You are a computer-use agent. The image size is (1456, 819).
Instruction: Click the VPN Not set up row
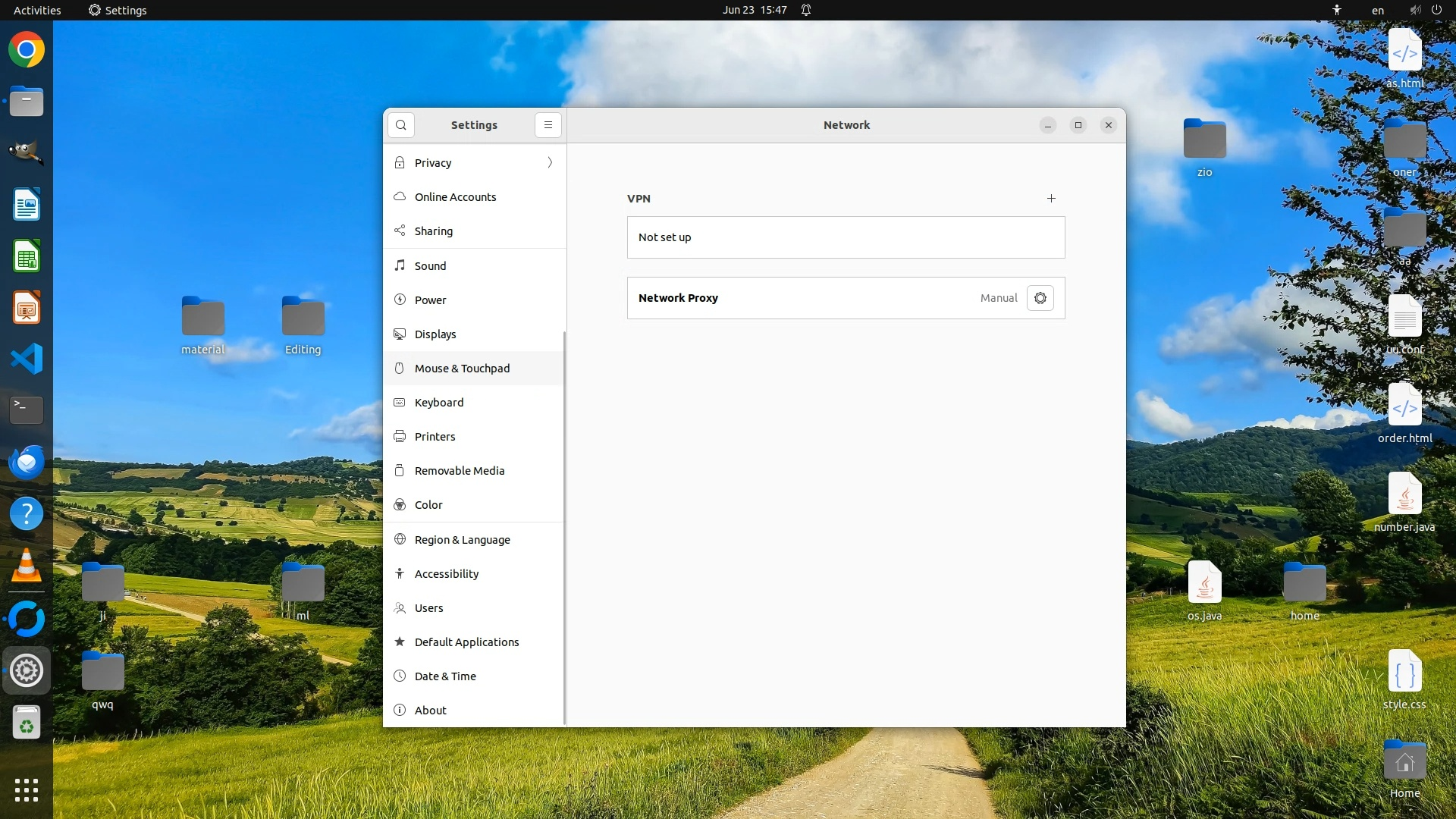846,237
